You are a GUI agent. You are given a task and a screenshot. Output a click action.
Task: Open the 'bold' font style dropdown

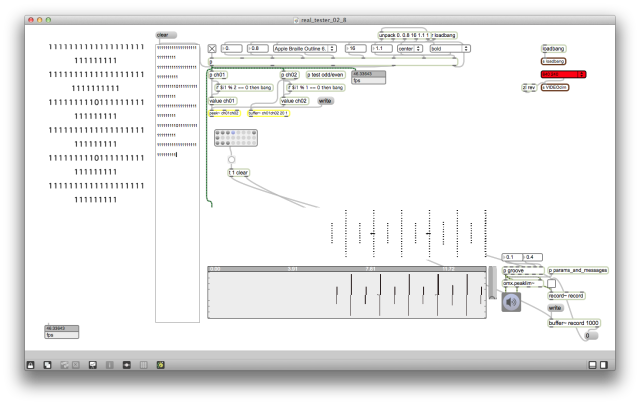[450, 49]
